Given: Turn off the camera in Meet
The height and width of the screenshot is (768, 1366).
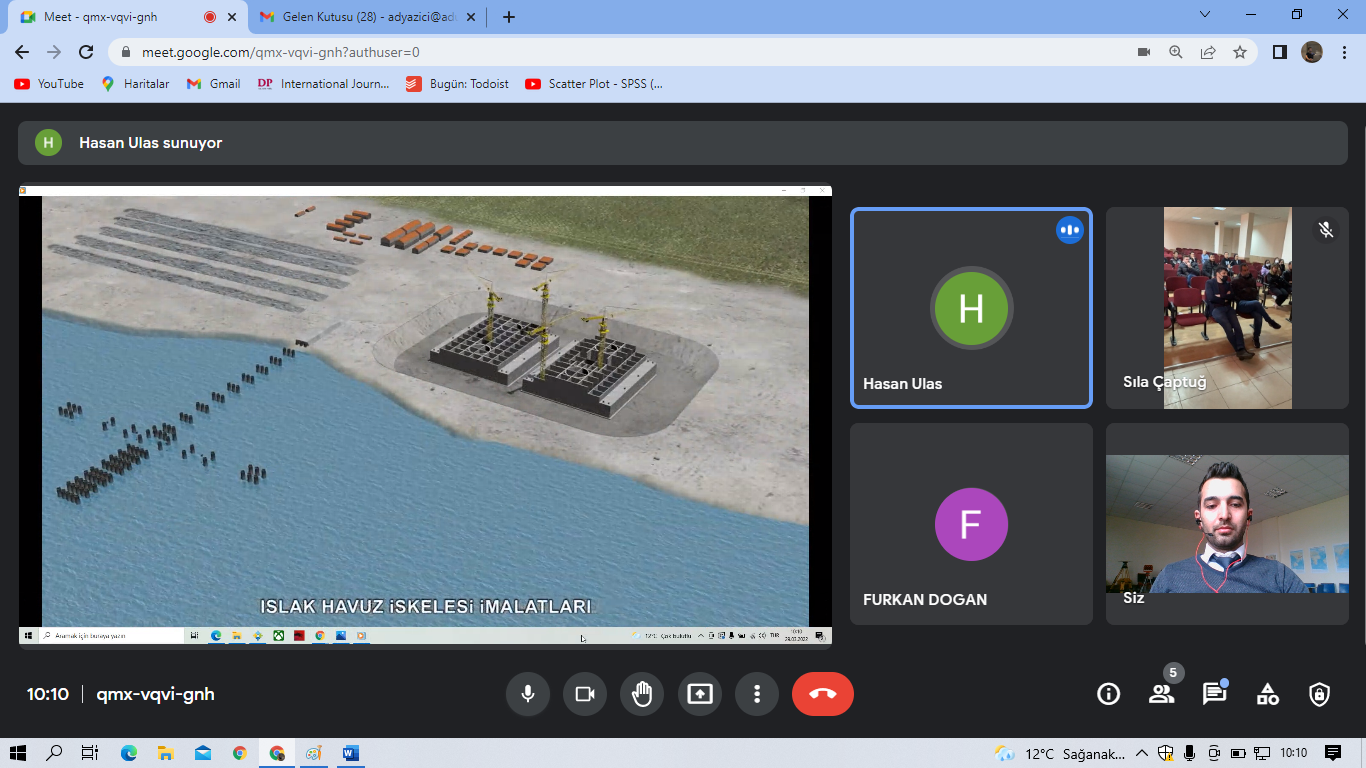Looking at the screenshot, I should pyautogui.click(x=585, y=694).
